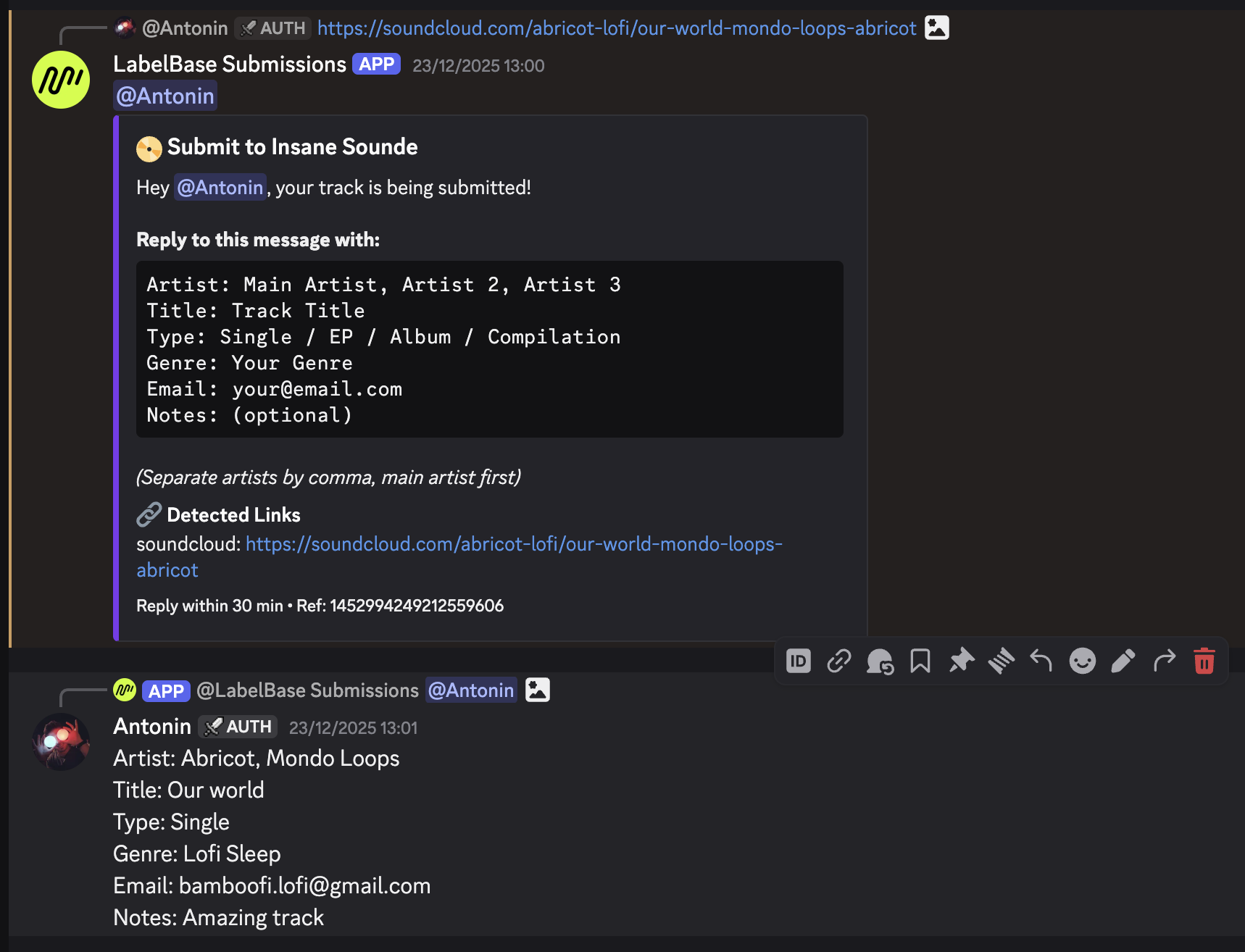Viewport: 1245px width, 952px height.
Task: Click '(Separate artists by comma, main artist first)' note
Action: pos(328,477)
